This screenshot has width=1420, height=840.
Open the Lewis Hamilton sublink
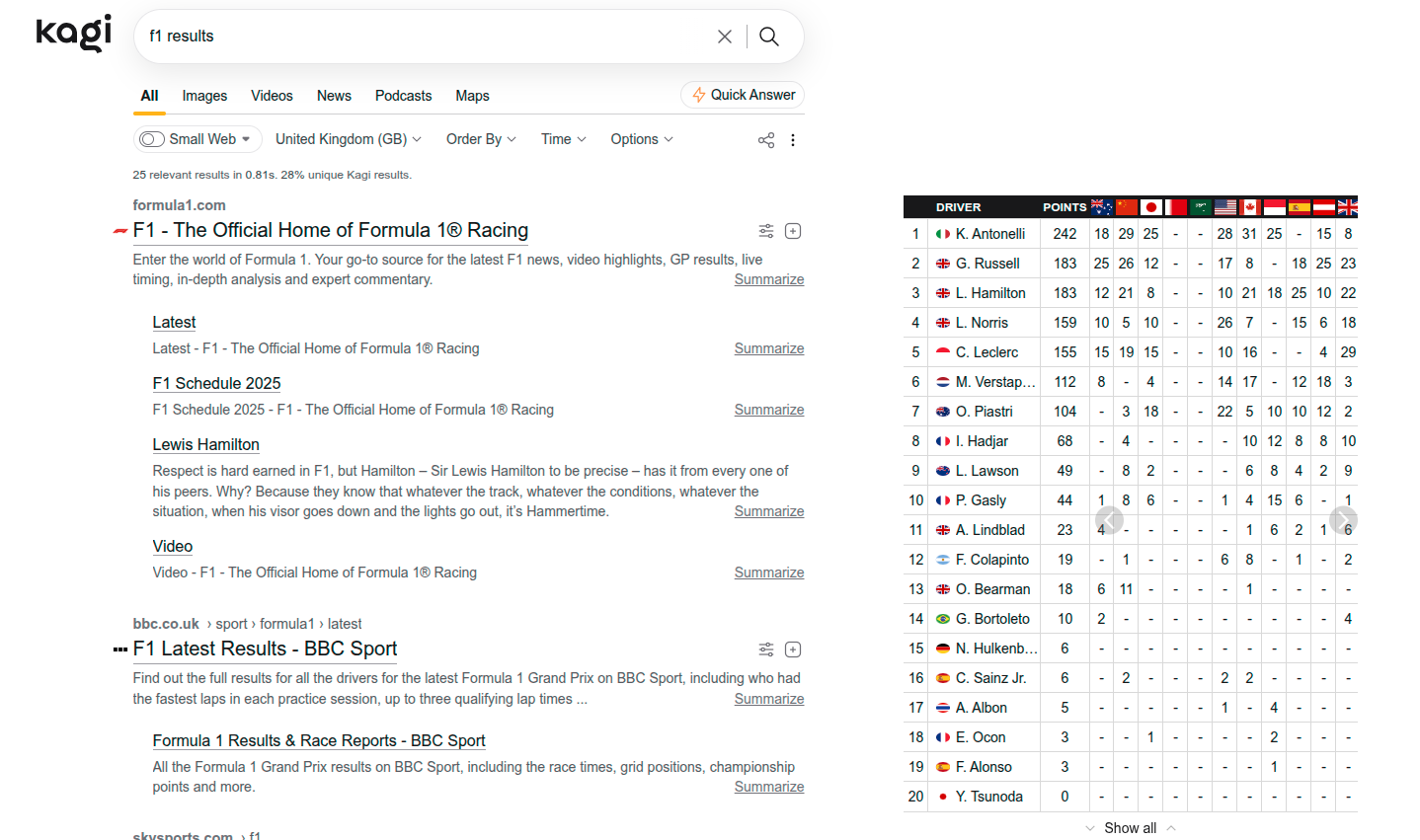(x=205, y=444)
